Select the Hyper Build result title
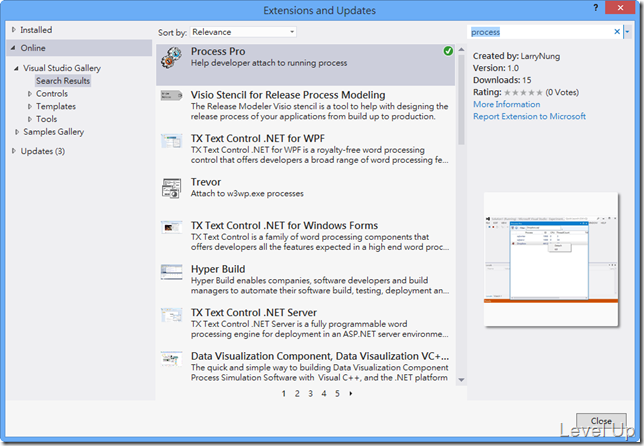 218,269
